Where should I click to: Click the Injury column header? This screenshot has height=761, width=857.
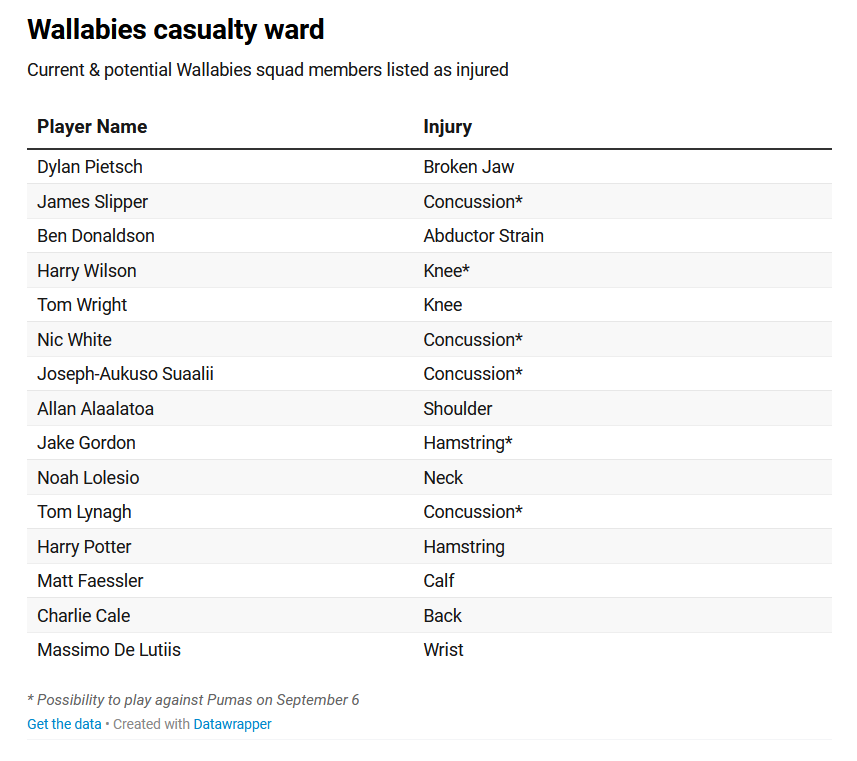[447, 127]
